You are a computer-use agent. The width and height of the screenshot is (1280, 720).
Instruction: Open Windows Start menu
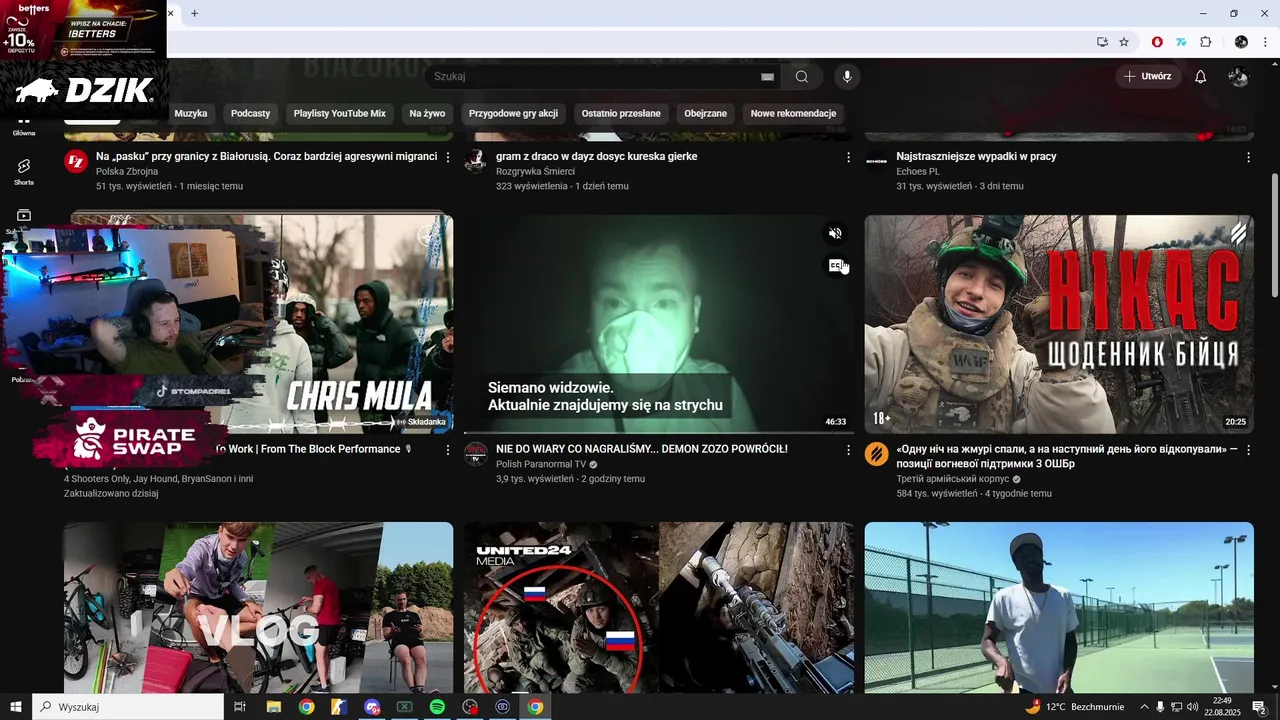coord(16,707)
